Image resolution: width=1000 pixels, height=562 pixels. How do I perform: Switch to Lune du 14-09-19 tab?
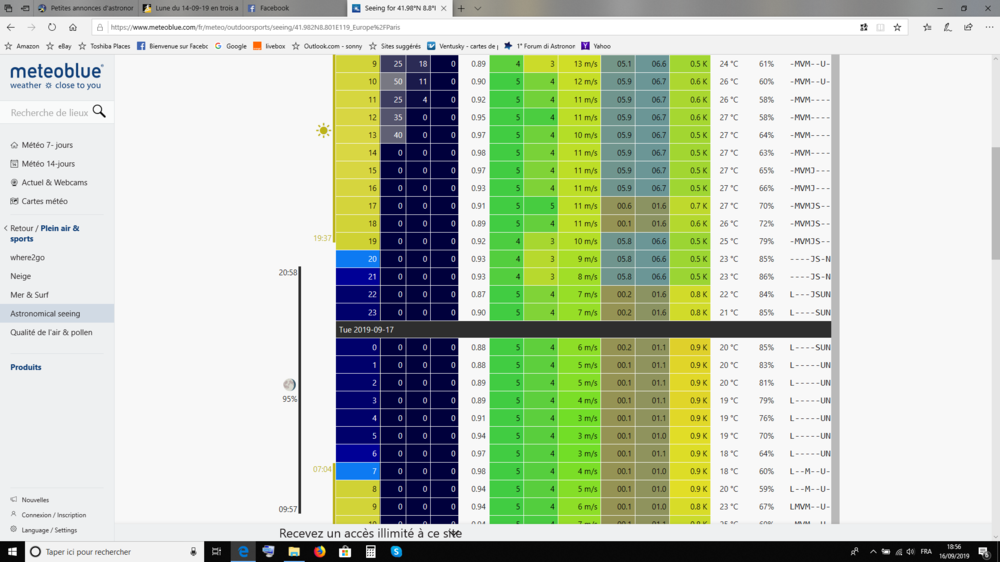(x=191, y=8)
